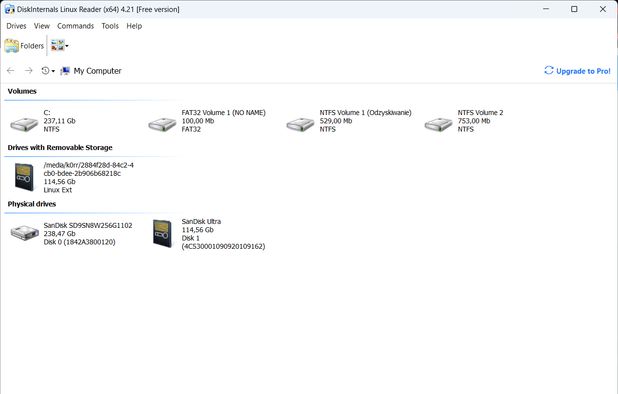Select the NTFS Volume 1 (Odzyskiwanie) drive icon

tap(300, 124)
